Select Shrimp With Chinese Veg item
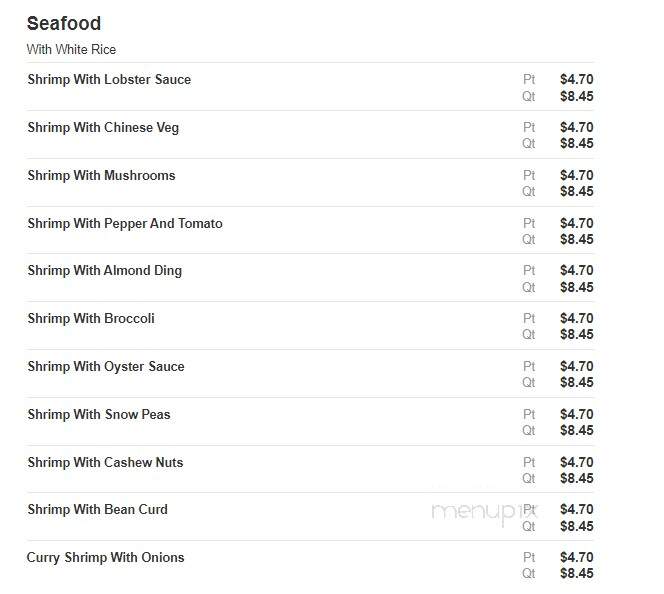 click(x=103, y=128)
